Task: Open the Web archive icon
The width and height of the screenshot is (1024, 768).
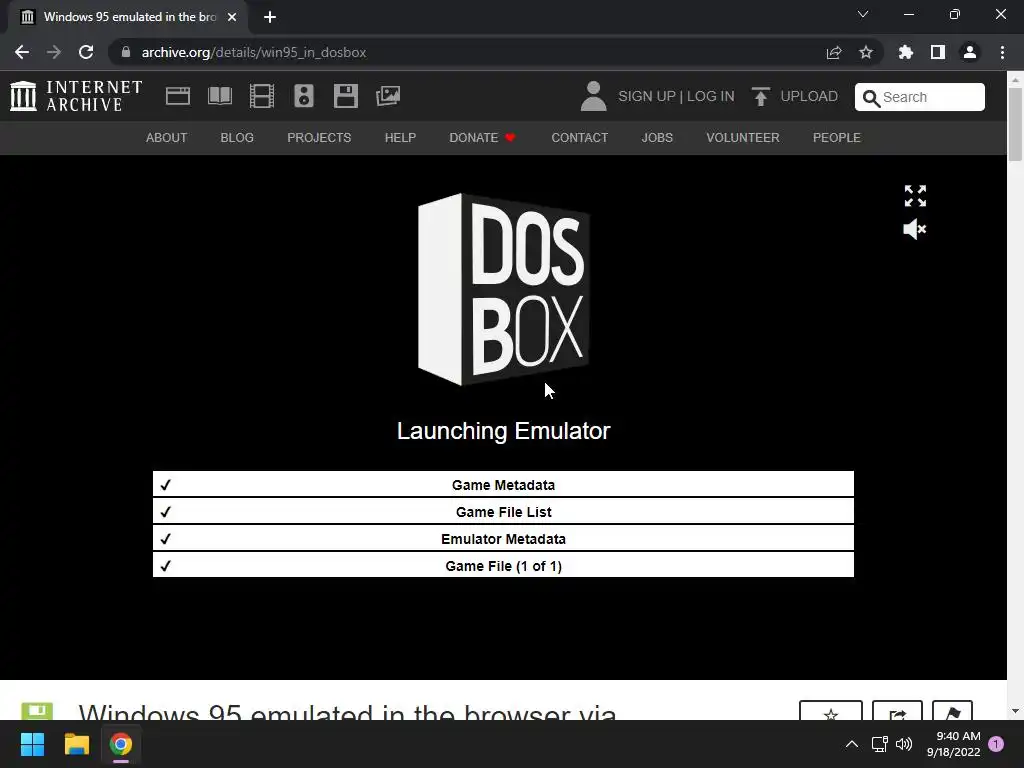Action: click(x=178, y=96)
